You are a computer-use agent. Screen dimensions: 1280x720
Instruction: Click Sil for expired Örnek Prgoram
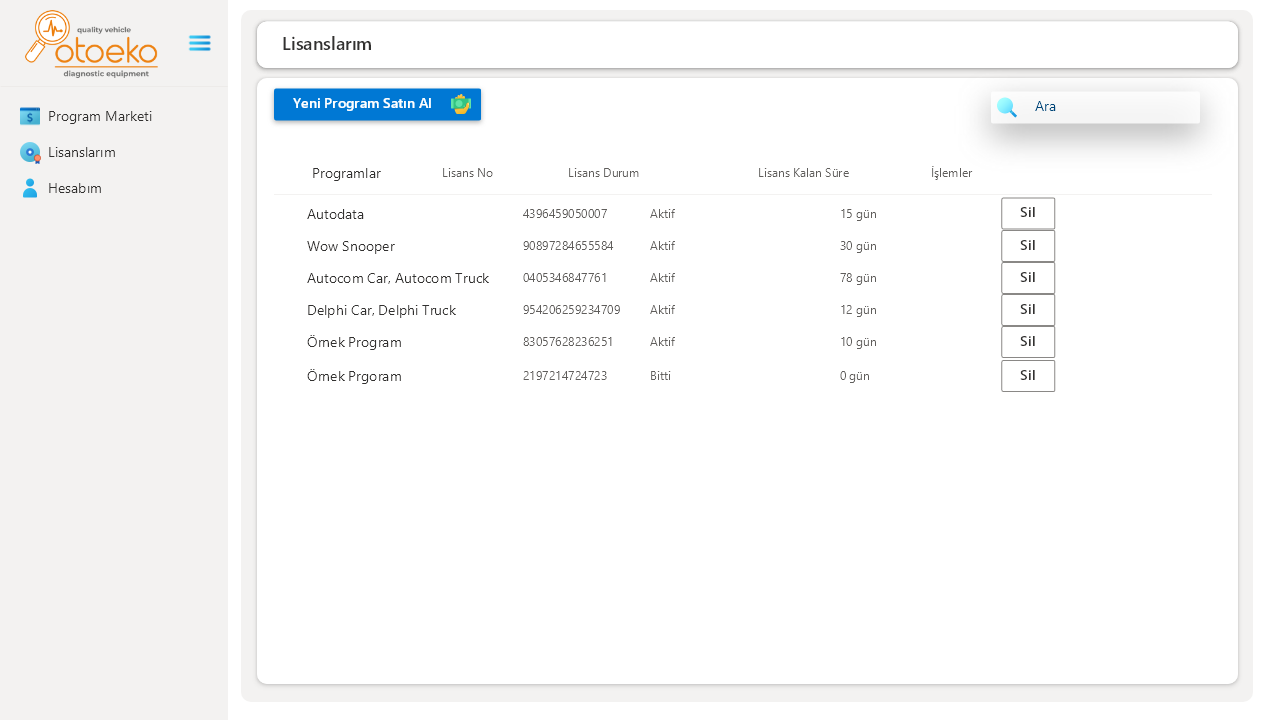(1028, 375)
